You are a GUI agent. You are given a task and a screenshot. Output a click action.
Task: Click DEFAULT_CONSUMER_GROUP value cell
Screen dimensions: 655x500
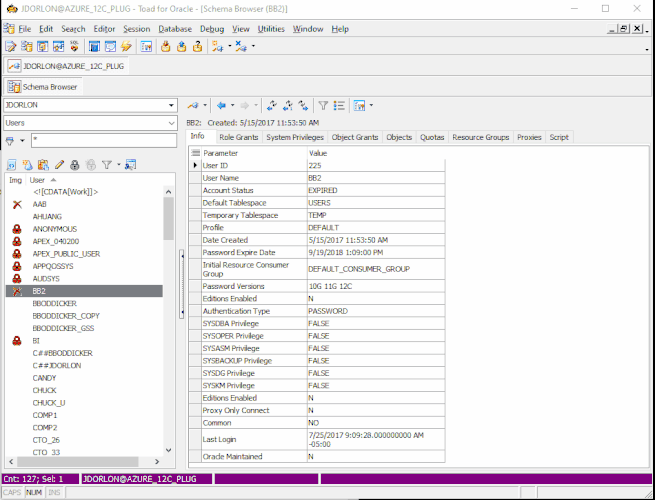(376, 269)
